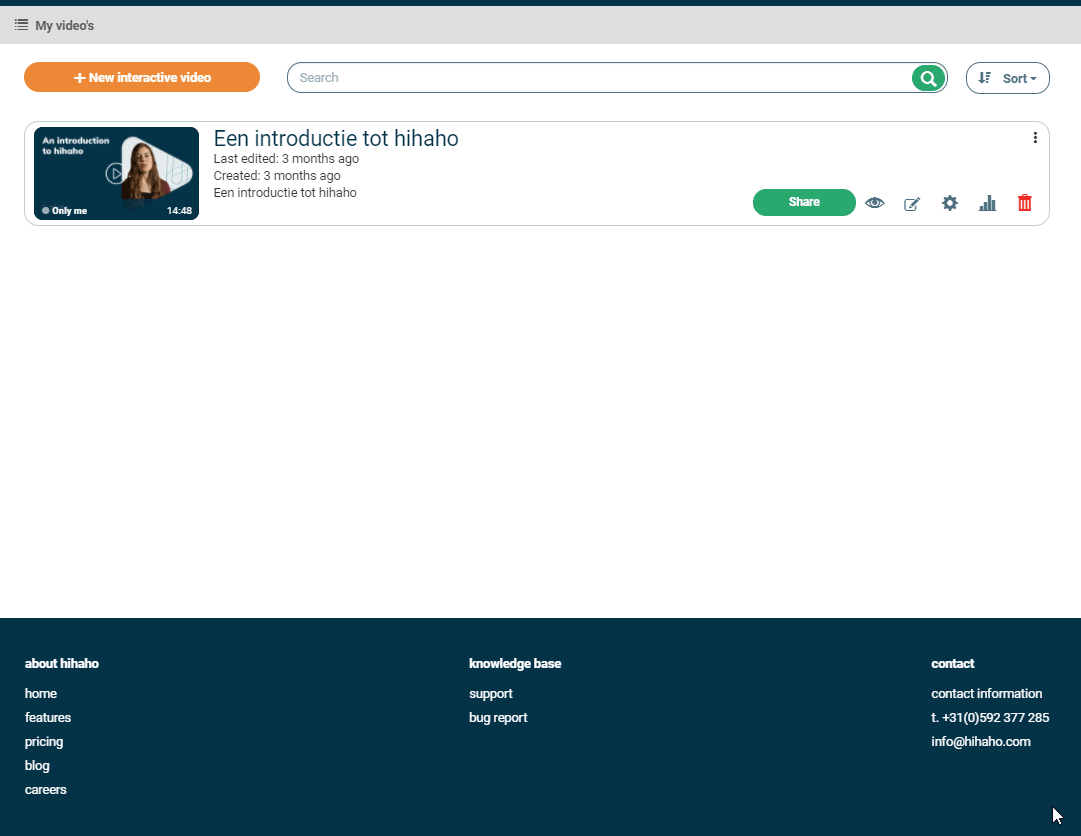Click the knowledge base footer heading
This screenshot has width=1081, height=836.
coord(515,664)
